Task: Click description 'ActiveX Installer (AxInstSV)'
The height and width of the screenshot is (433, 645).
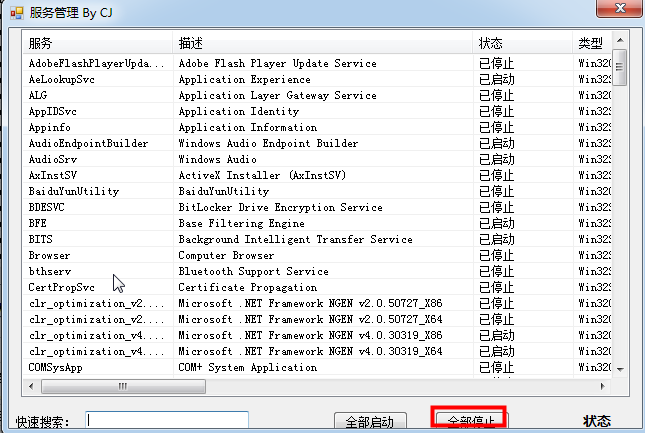Action: click(x=262, y=176)
